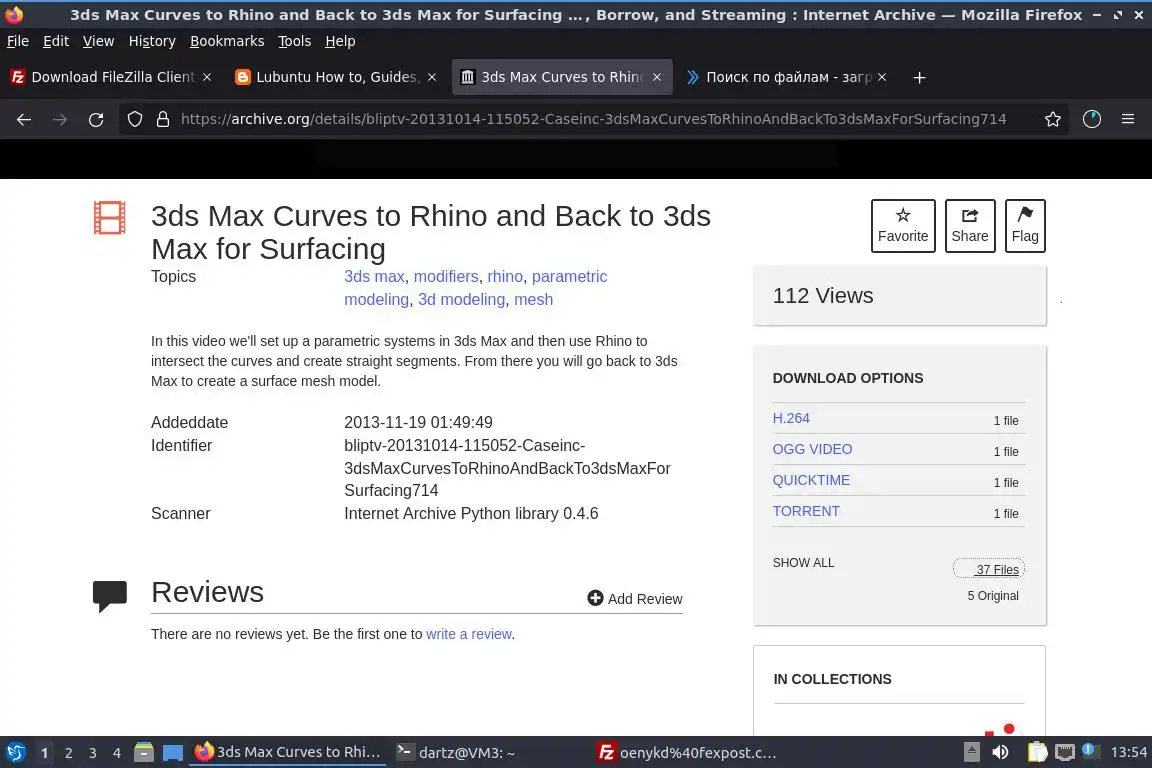The height and width of the screenshot is (768, 1152).
Task: Switch to virtual desktop 4
Action: [x=117, y=753]
